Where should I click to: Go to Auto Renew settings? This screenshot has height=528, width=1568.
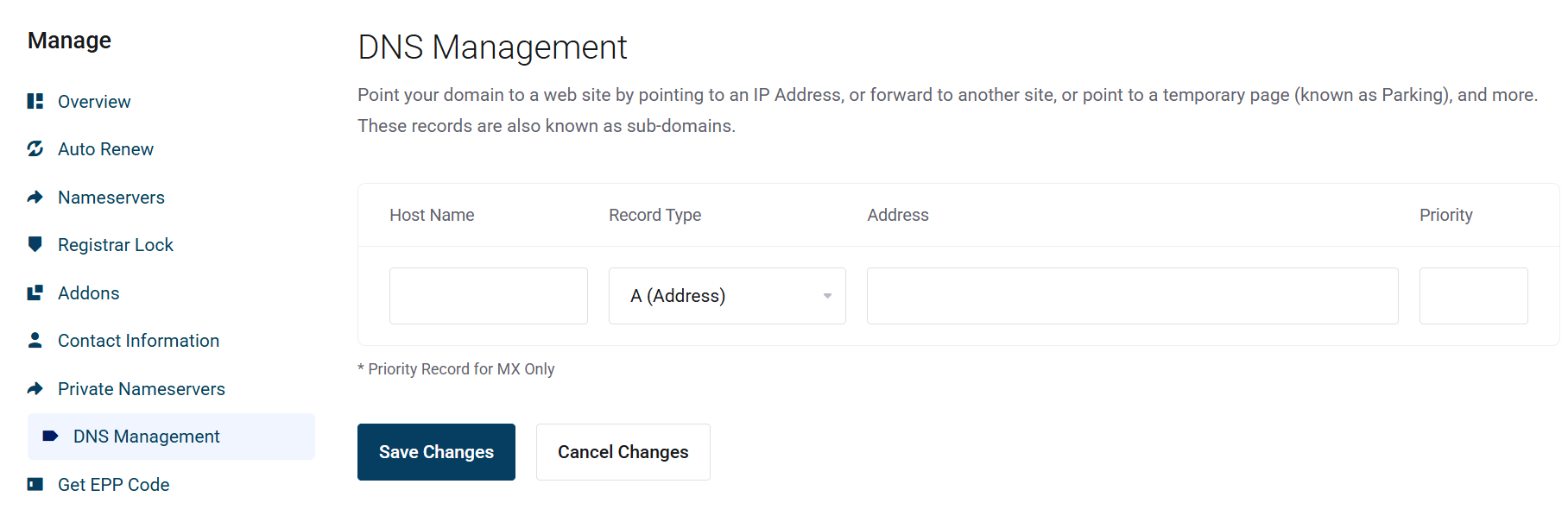click(105, 149)
